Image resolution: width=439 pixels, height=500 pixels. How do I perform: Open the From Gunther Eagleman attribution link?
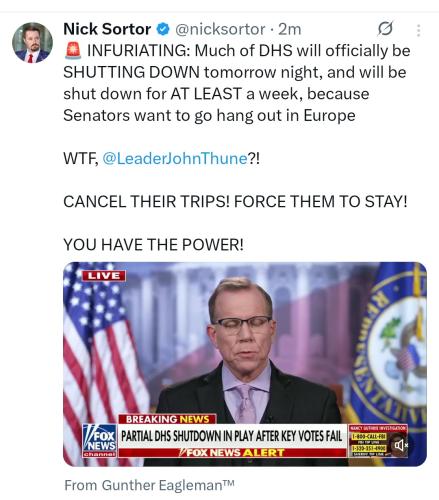(149, 485)
